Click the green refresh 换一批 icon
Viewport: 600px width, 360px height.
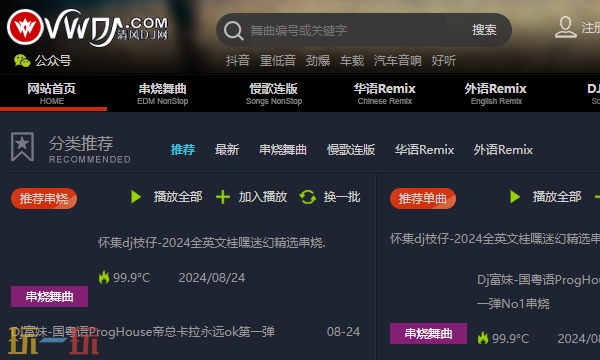[x=308, y=197]
